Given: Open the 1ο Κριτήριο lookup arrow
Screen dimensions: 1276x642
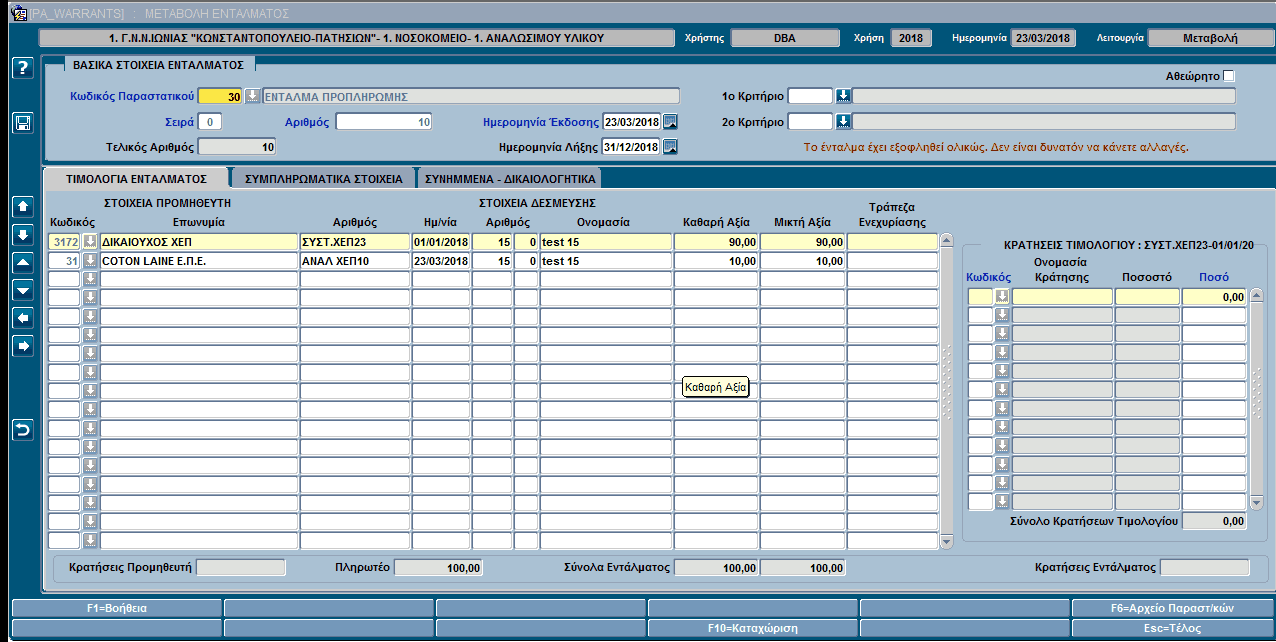Looking at the screenshot, I should (843, 96).
